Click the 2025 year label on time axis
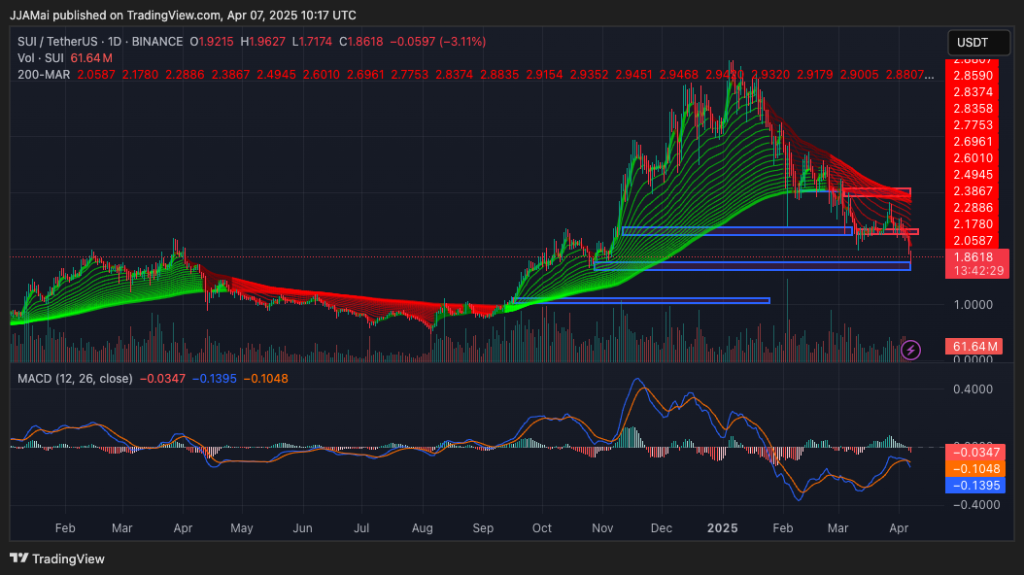Image resolution: width=1024 pixels, height=575 pixels. pyautogui.click(x=722, y=528)
